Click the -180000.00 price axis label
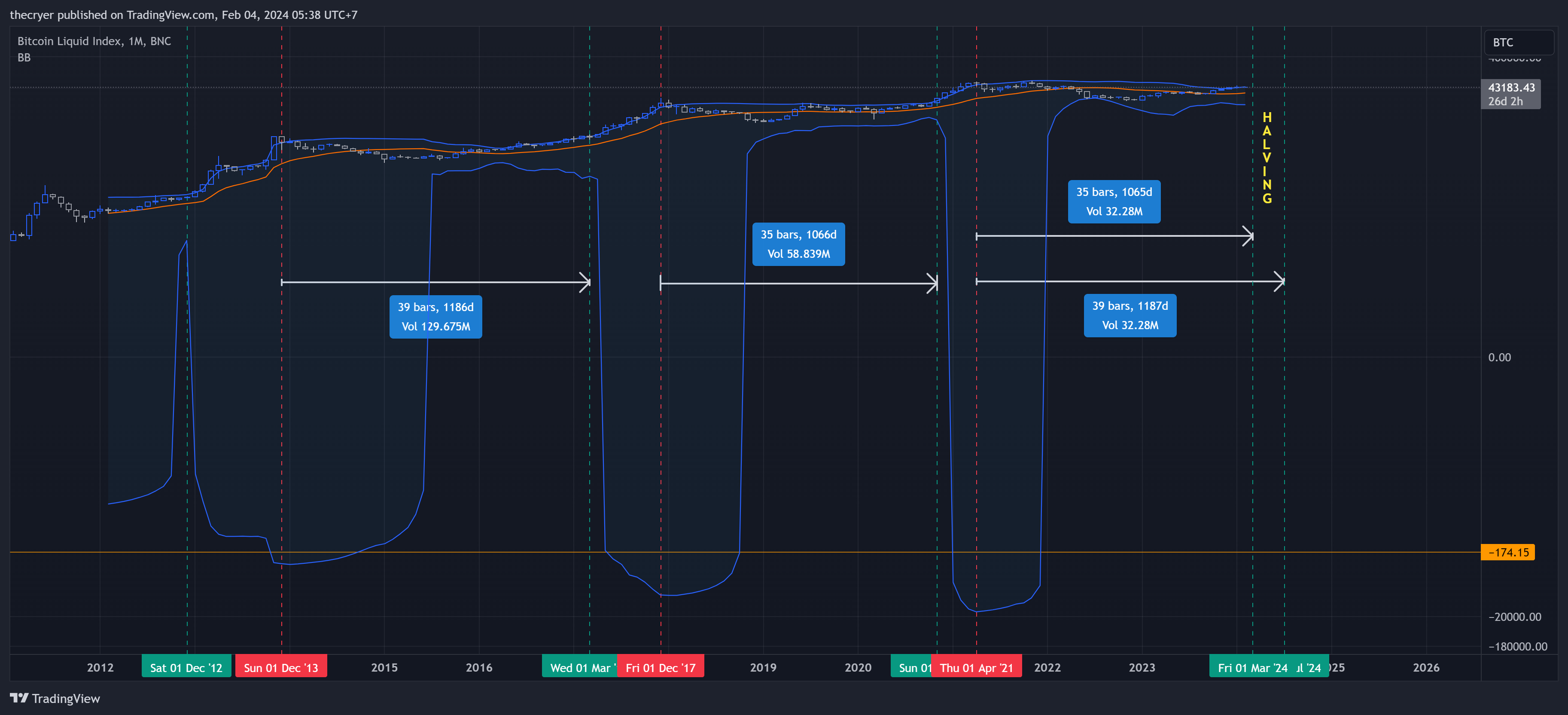Viewport: 1568px width, 715px height. pyautogui.click(x=1517, y=646)
